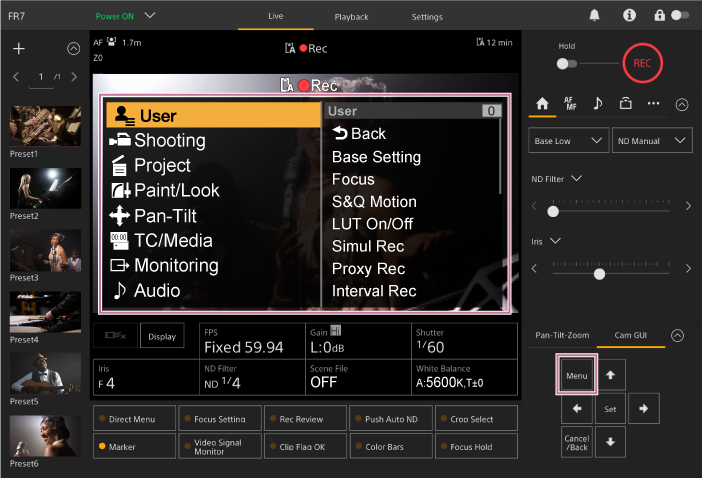
Task: Open the Base Low dropdown
Action: 568,141
